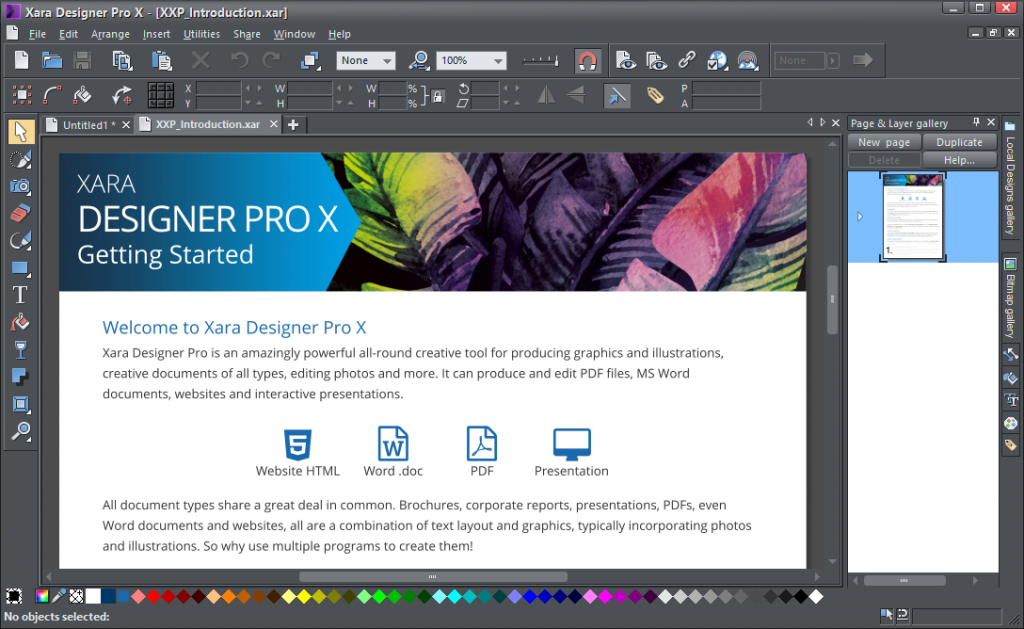
Task: Expand the page layers triangle in gallery
Action: 859,217
